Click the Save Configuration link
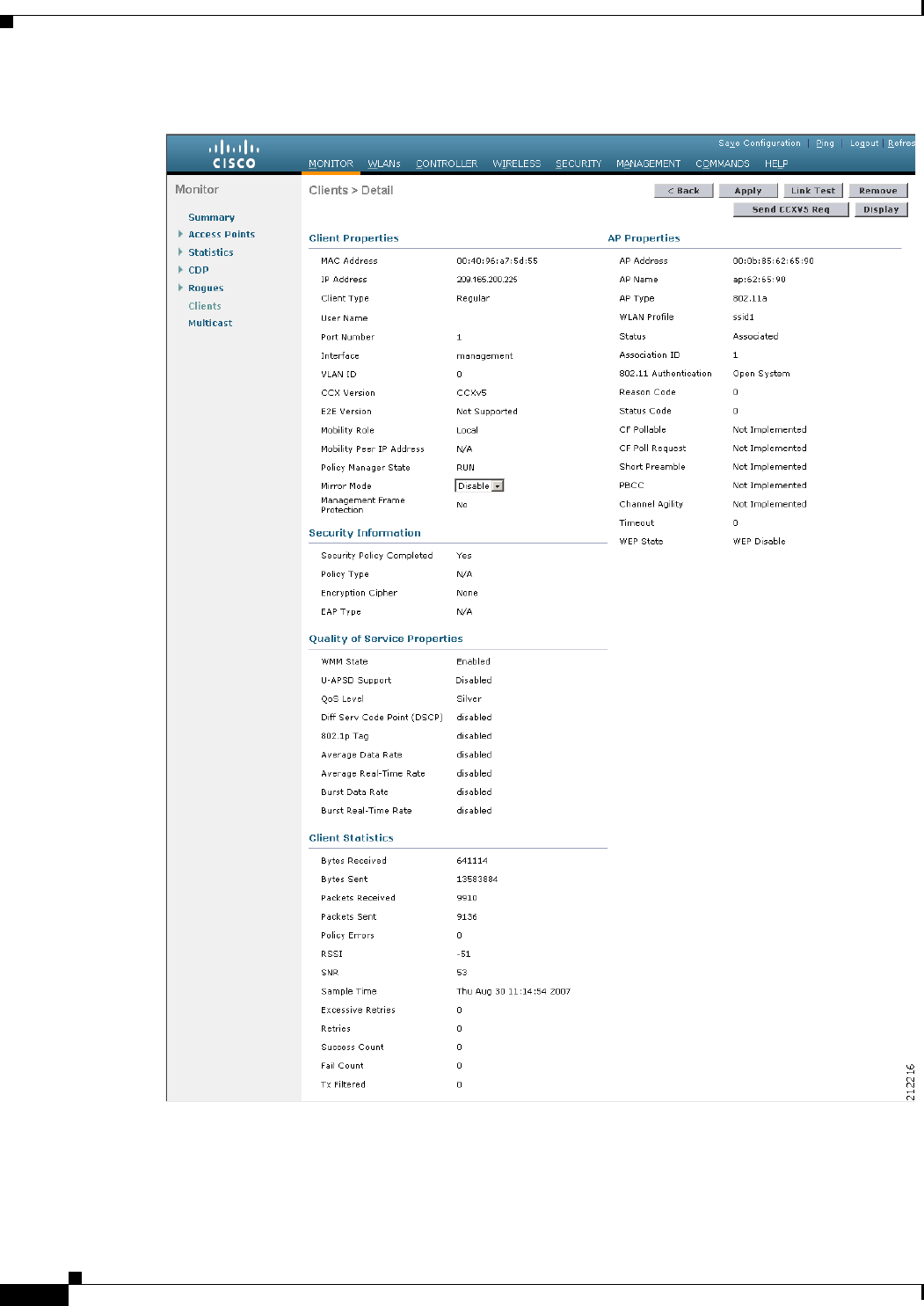The width and height of the screenshot is (924, 1306). click(x=760, y=143)
